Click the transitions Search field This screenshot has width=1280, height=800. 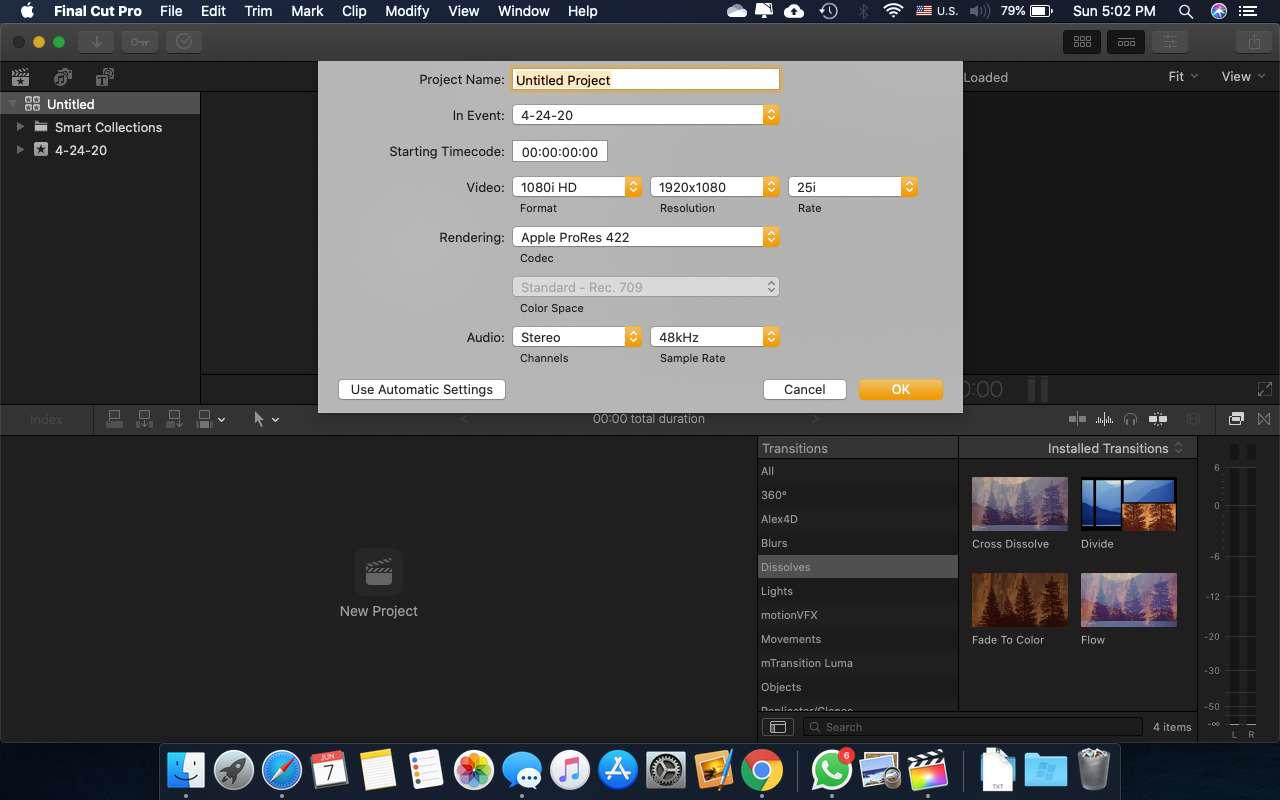coord(973,727)
